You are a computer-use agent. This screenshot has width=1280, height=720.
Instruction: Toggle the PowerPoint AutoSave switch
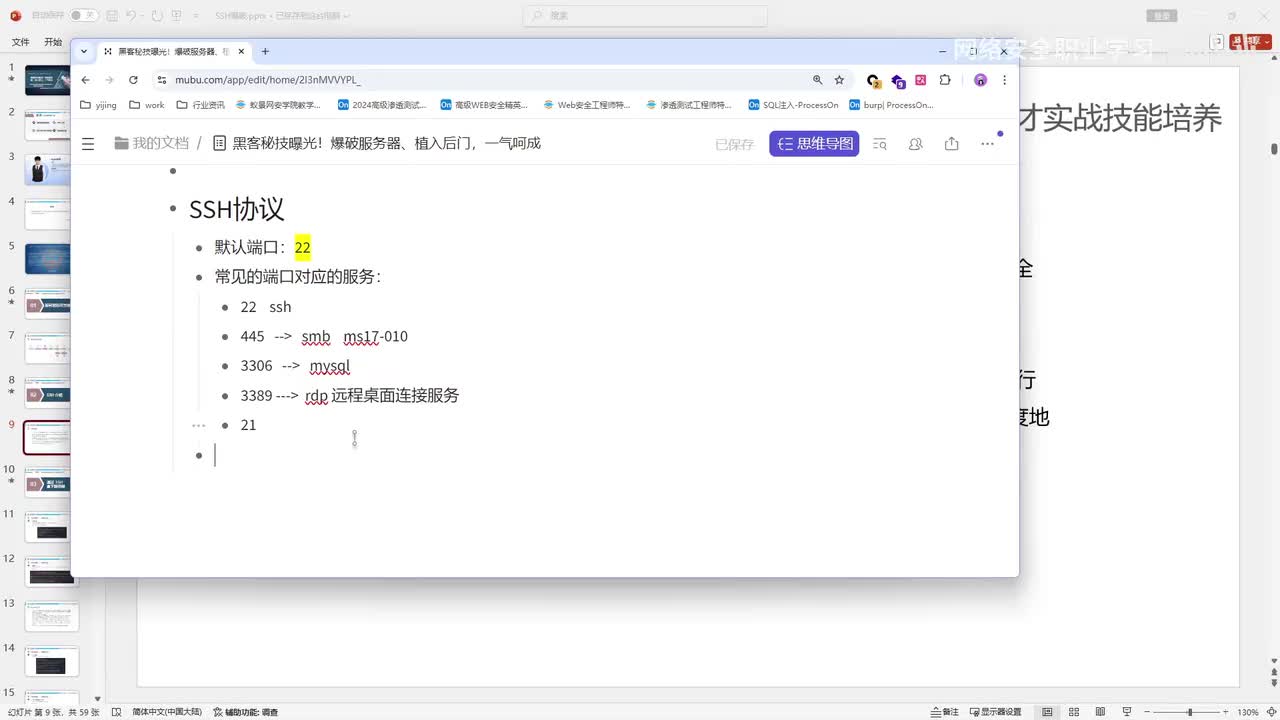[83, 15]
